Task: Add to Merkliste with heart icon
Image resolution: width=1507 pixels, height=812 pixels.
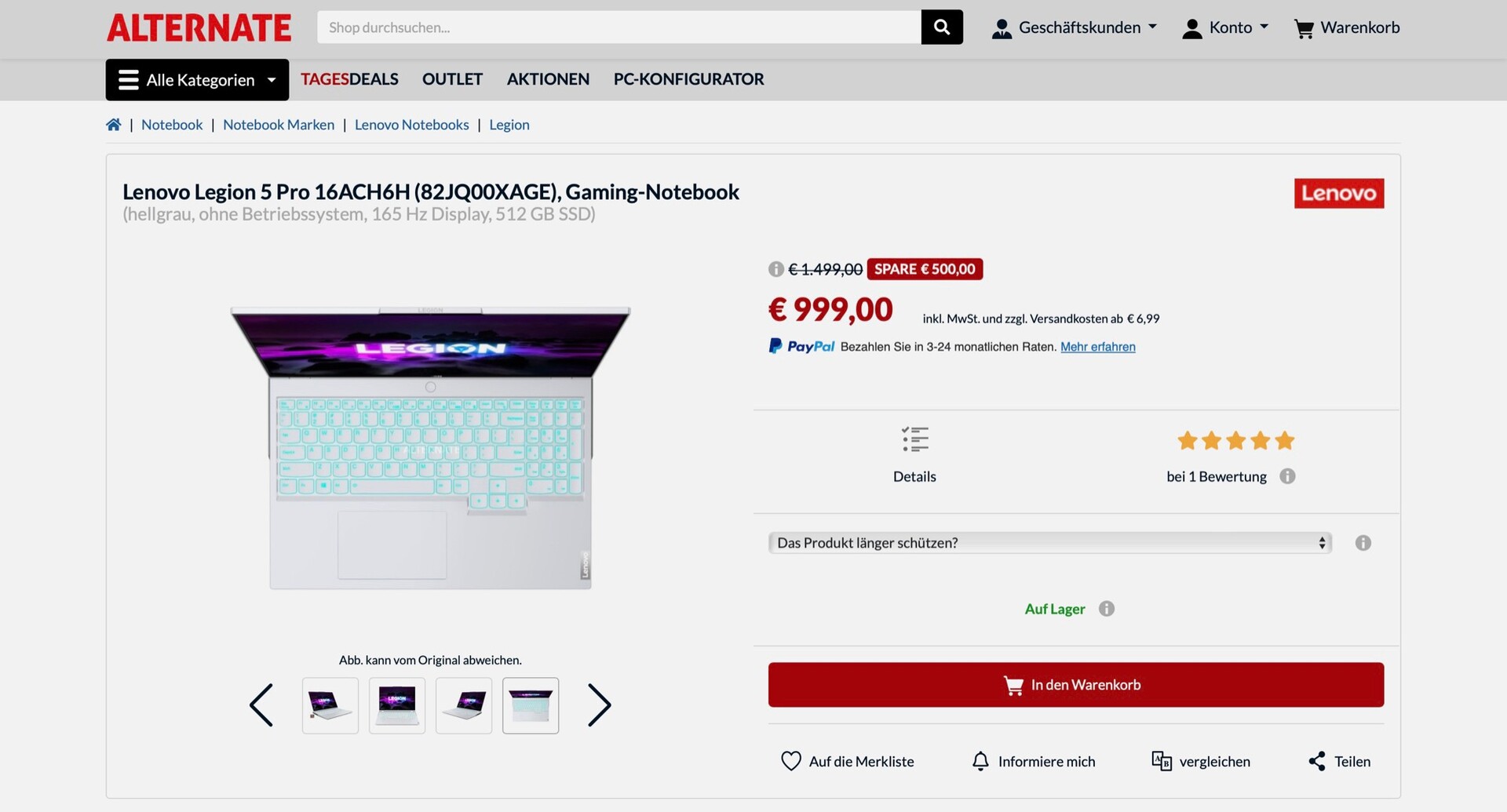Action: point(791,761)
